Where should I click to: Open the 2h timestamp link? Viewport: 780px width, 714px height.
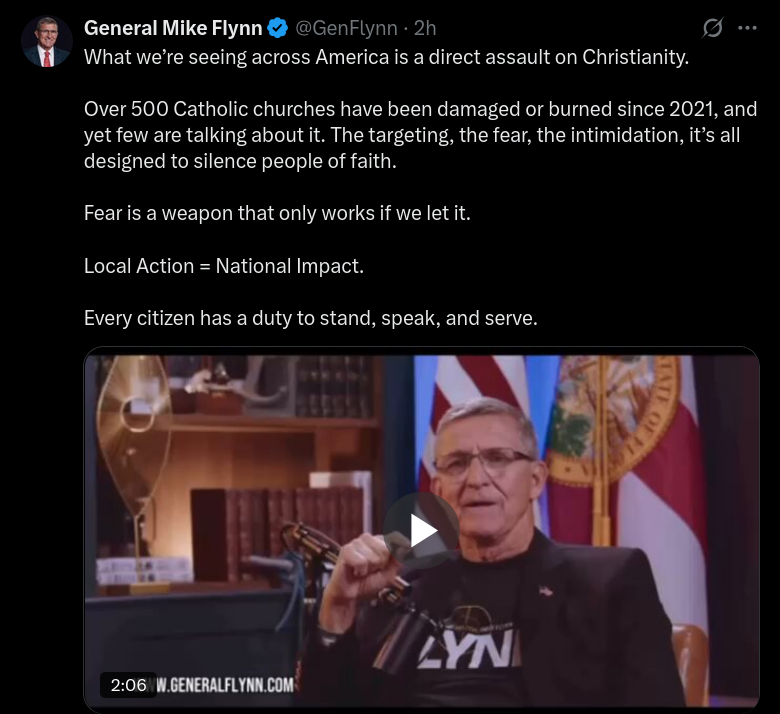click(425, 28)
